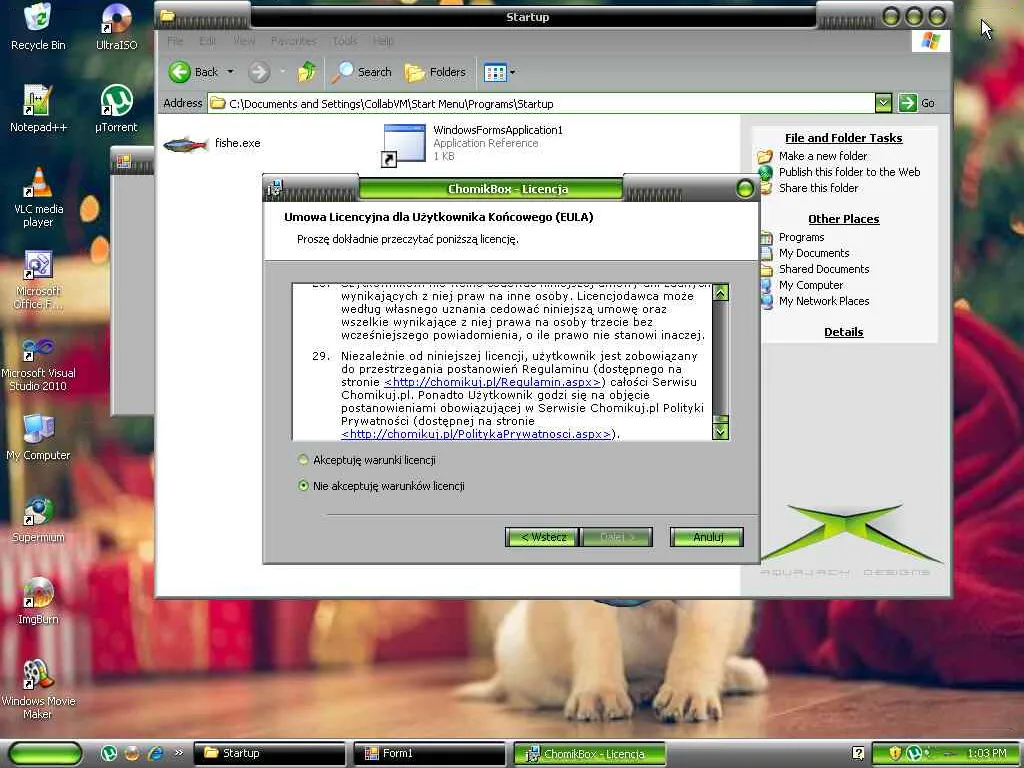Click the Start button
This screenshot has width=1024, height=768.
tap(45, 753)
